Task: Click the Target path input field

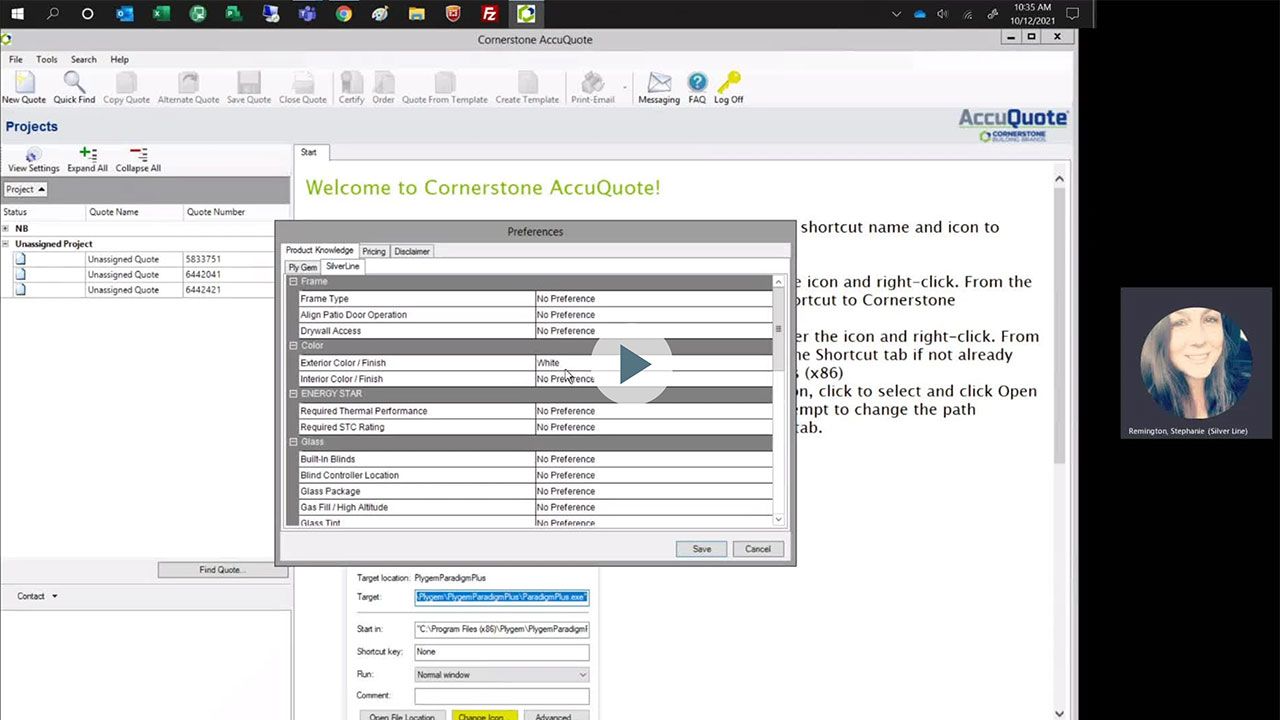Action: [x=502, y=597]
